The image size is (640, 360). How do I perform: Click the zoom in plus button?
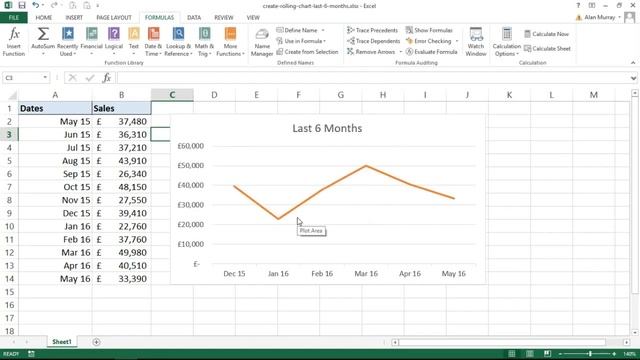(x=614, y=354)
